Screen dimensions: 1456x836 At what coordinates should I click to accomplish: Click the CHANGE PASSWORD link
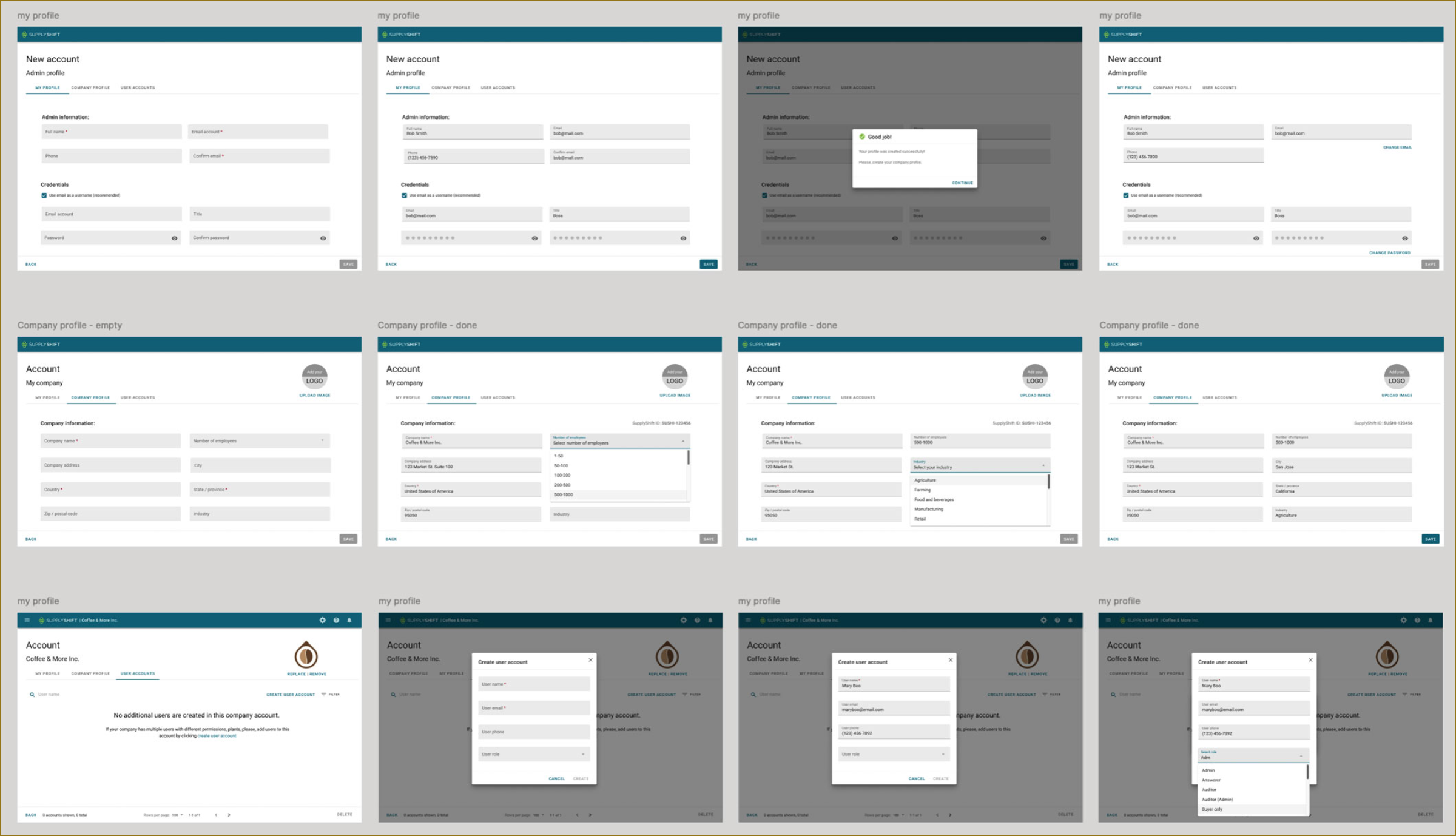coord(1389,252)
